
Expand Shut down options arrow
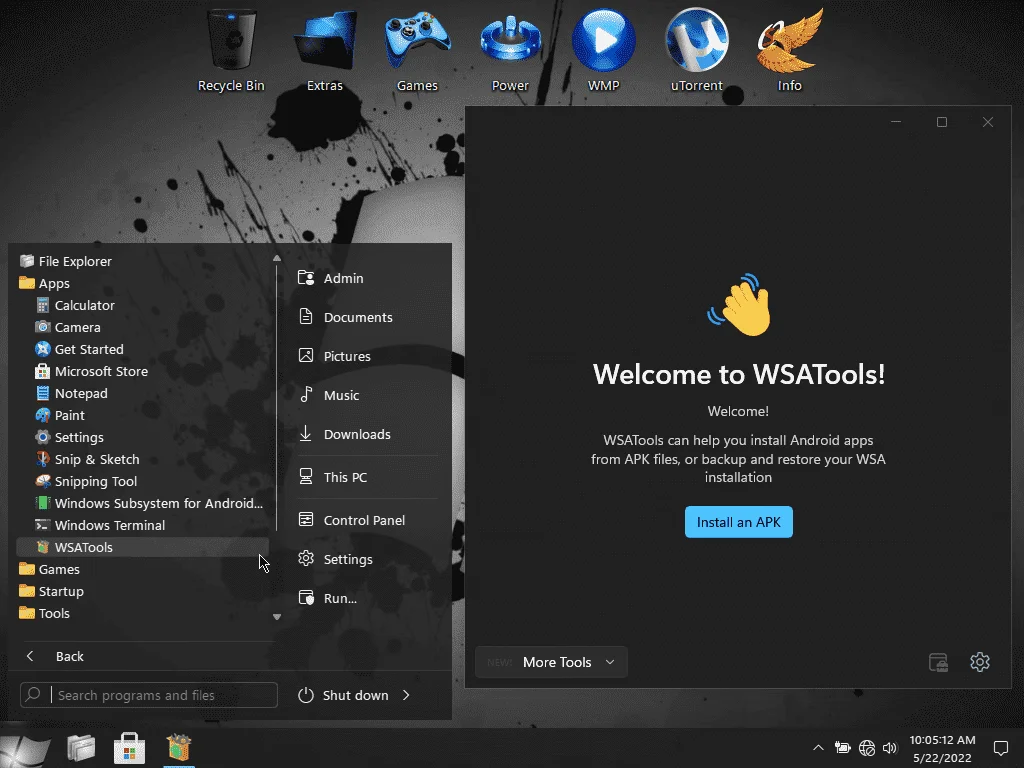(x=406, y=695)
